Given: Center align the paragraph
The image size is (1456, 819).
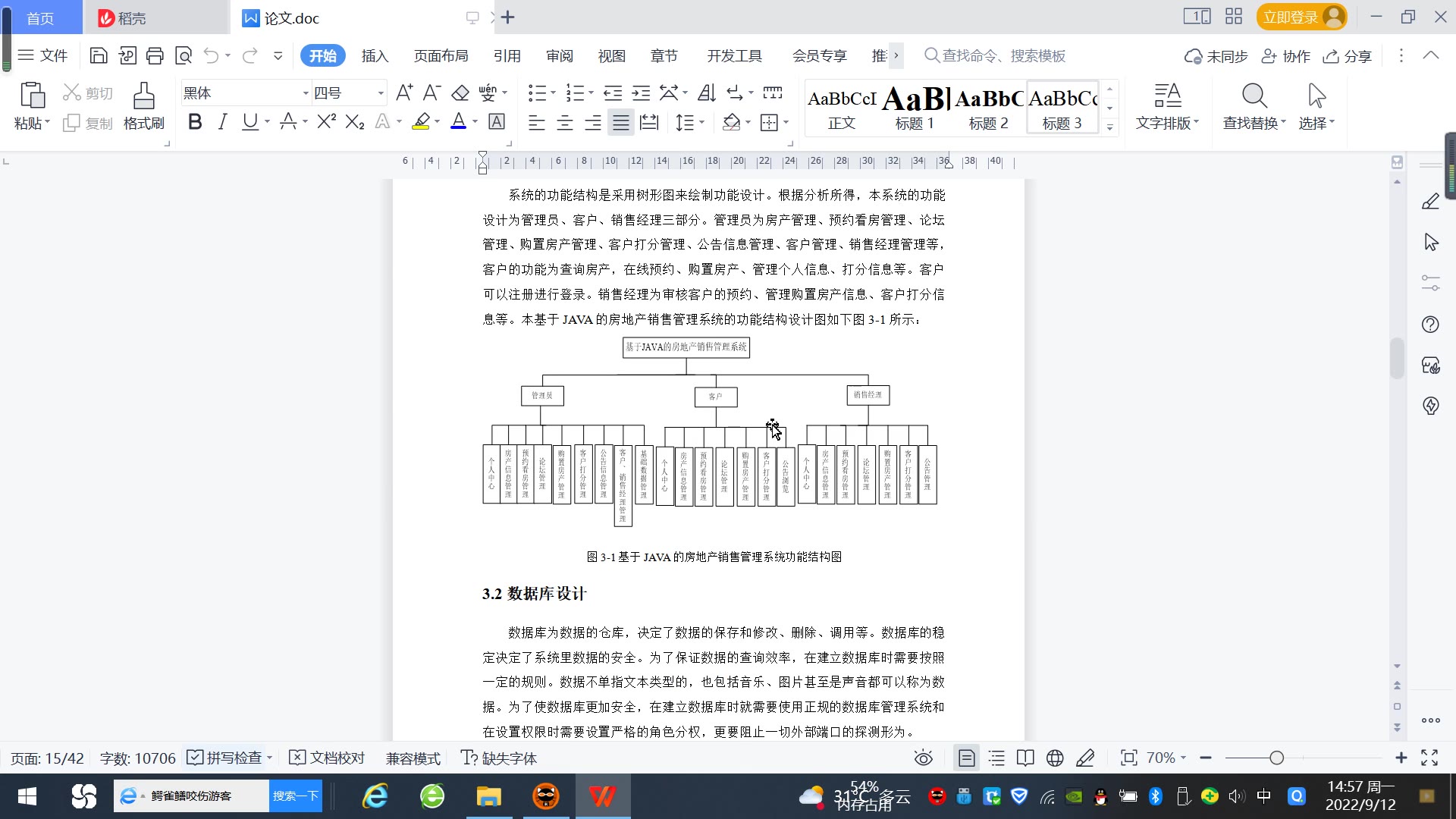Looking at the screenshot, I should coord(565,122).
